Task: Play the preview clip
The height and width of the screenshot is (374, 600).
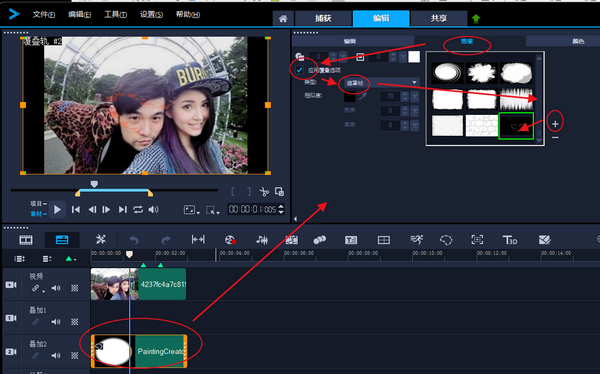Action: point(57,209)
